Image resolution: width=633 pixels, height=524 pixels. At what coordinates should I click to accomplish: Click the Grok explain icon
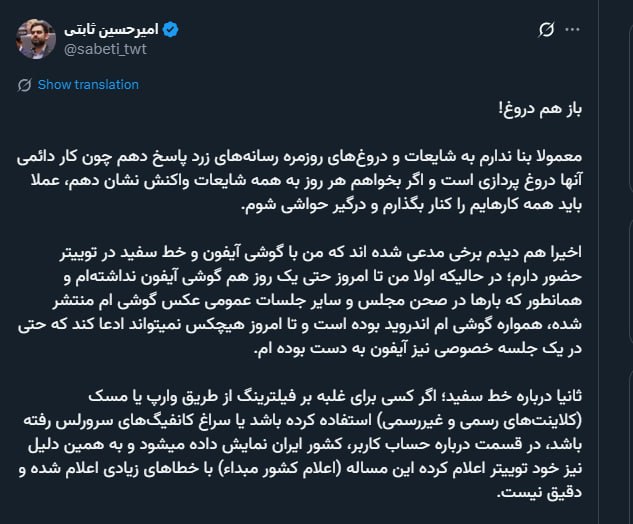546,30
